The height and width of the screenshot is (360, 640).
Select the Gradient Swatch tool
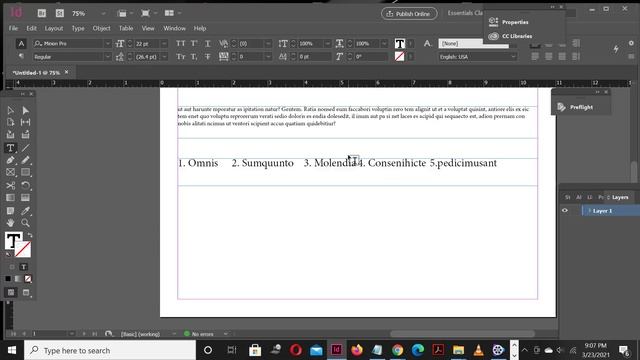[x=10, y=198]
